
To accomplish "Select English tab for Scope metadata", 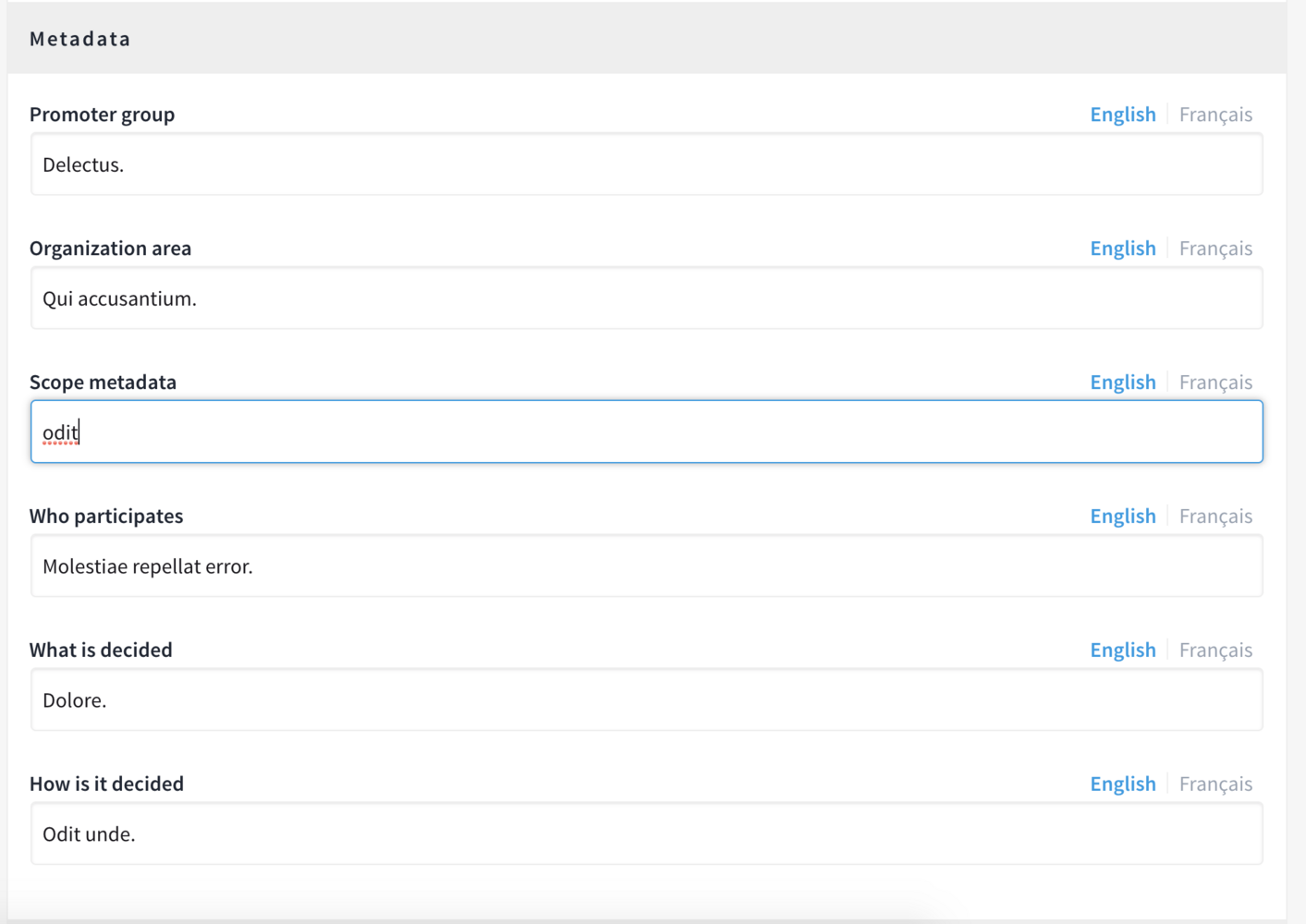I will click(1122, 383).
